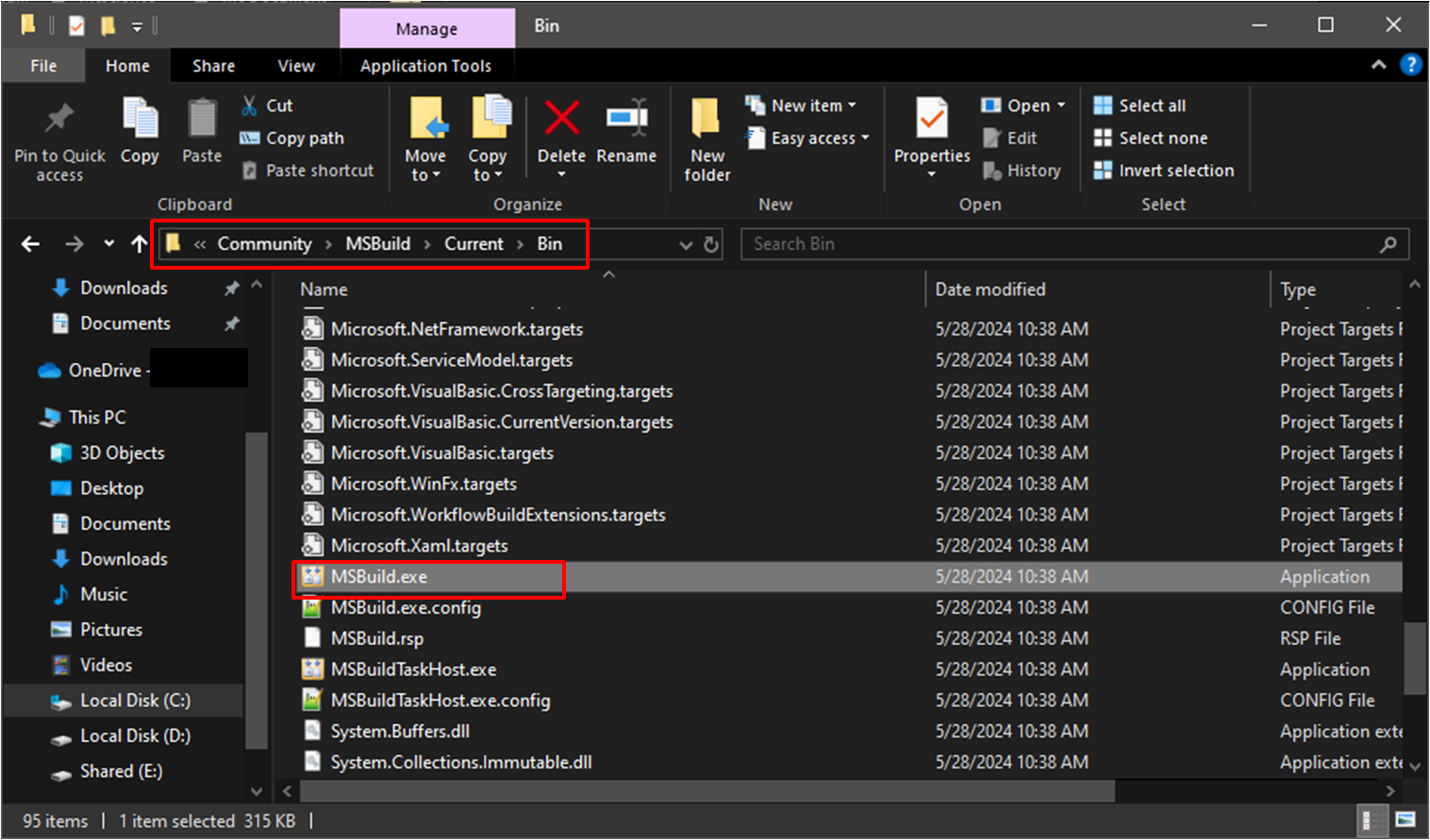
Task: Click Pin to Quick access icon
Action: [59, 118]
